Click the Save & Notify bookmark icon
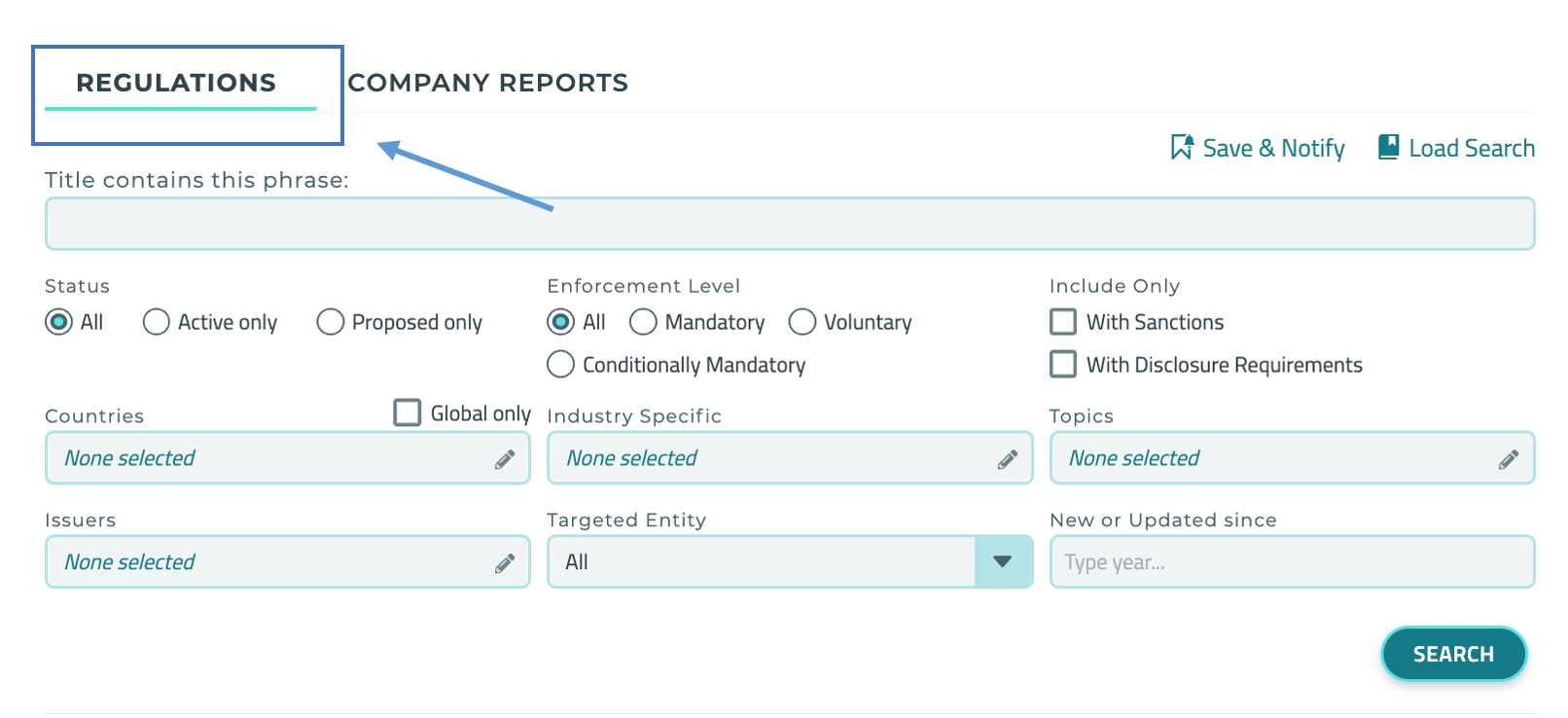This screenshot has width=1568, height=718. click(x=1182, y=147)
